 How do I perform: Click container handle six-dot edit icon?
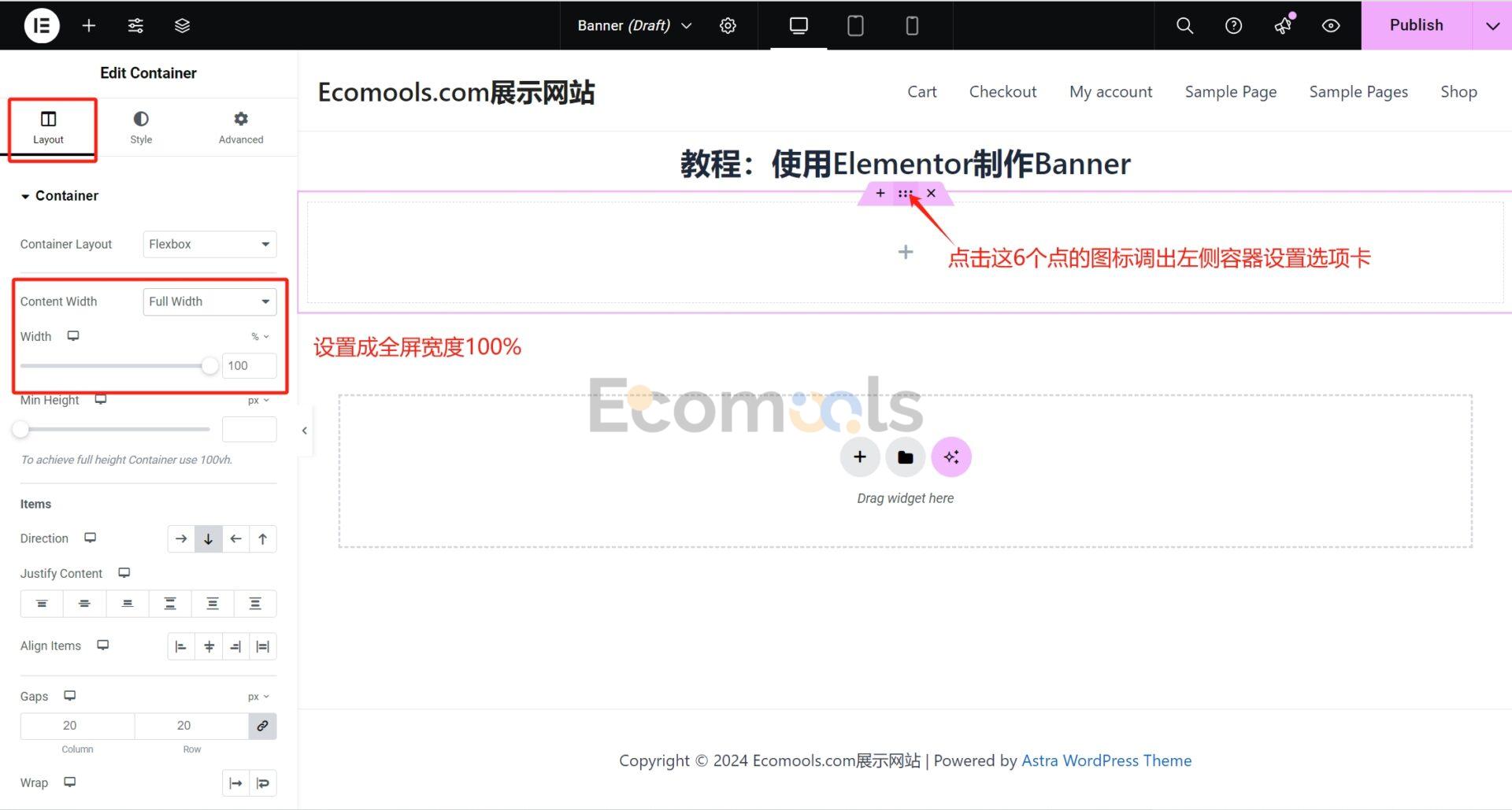pyautogui.click(x=906, y=194)
